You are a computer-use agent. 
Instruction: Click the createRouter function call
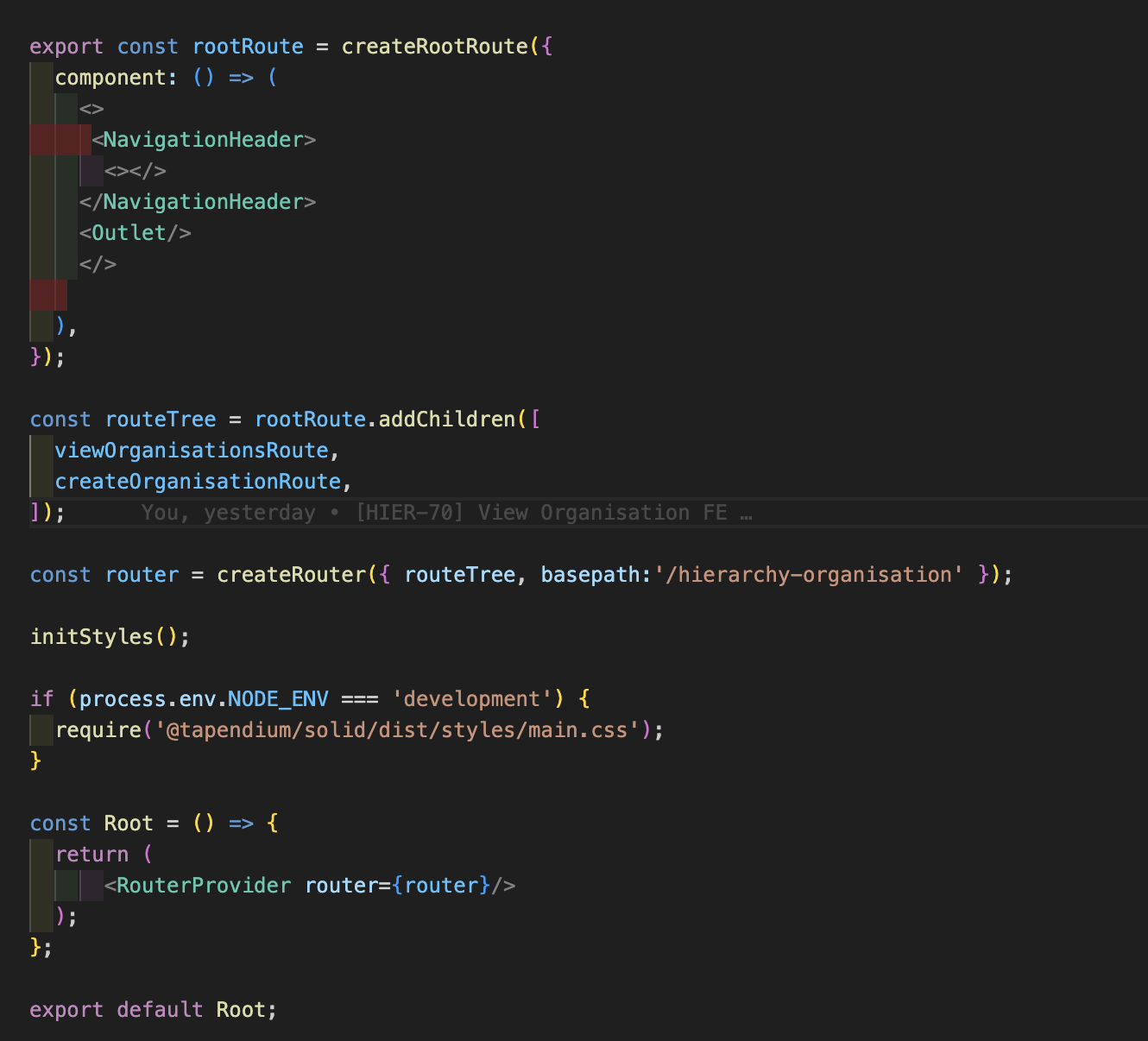click(292, 575)
